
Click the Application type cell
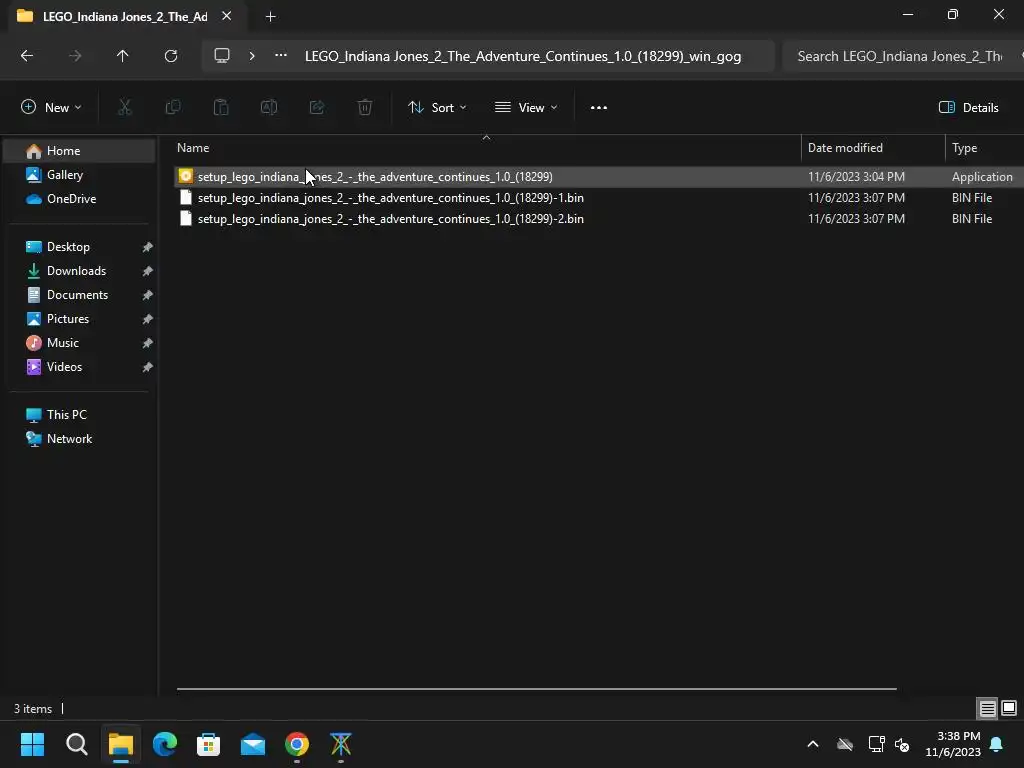(x=982, y=177)
